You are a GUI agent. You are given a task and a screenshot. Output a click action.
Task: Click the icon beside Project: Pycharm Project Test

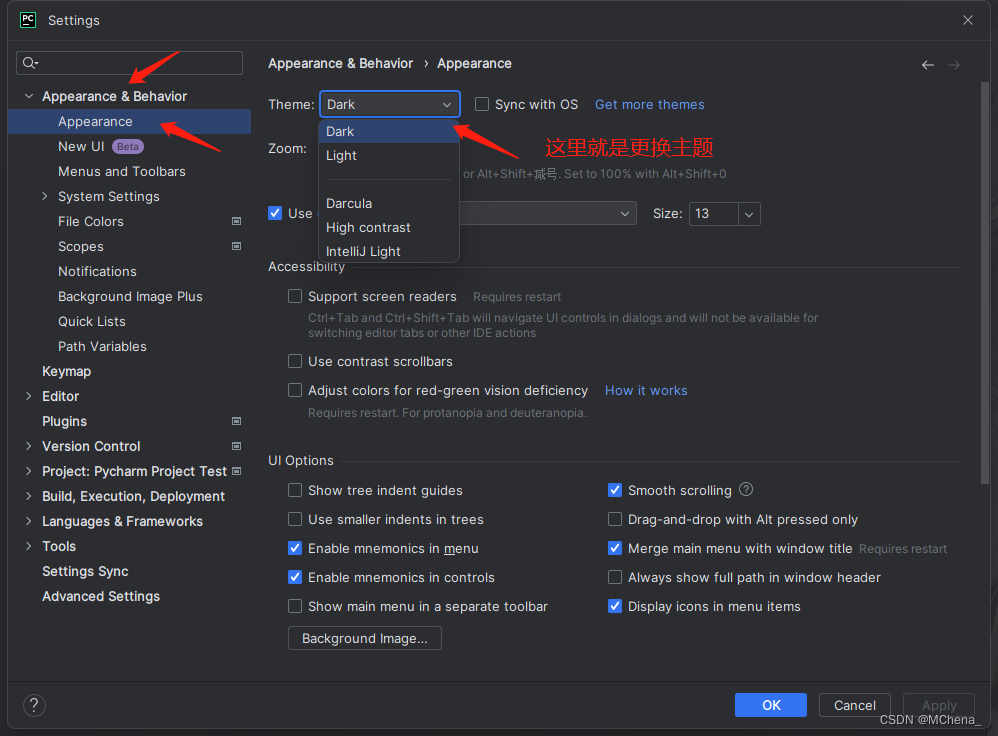[x=236, y=471]
